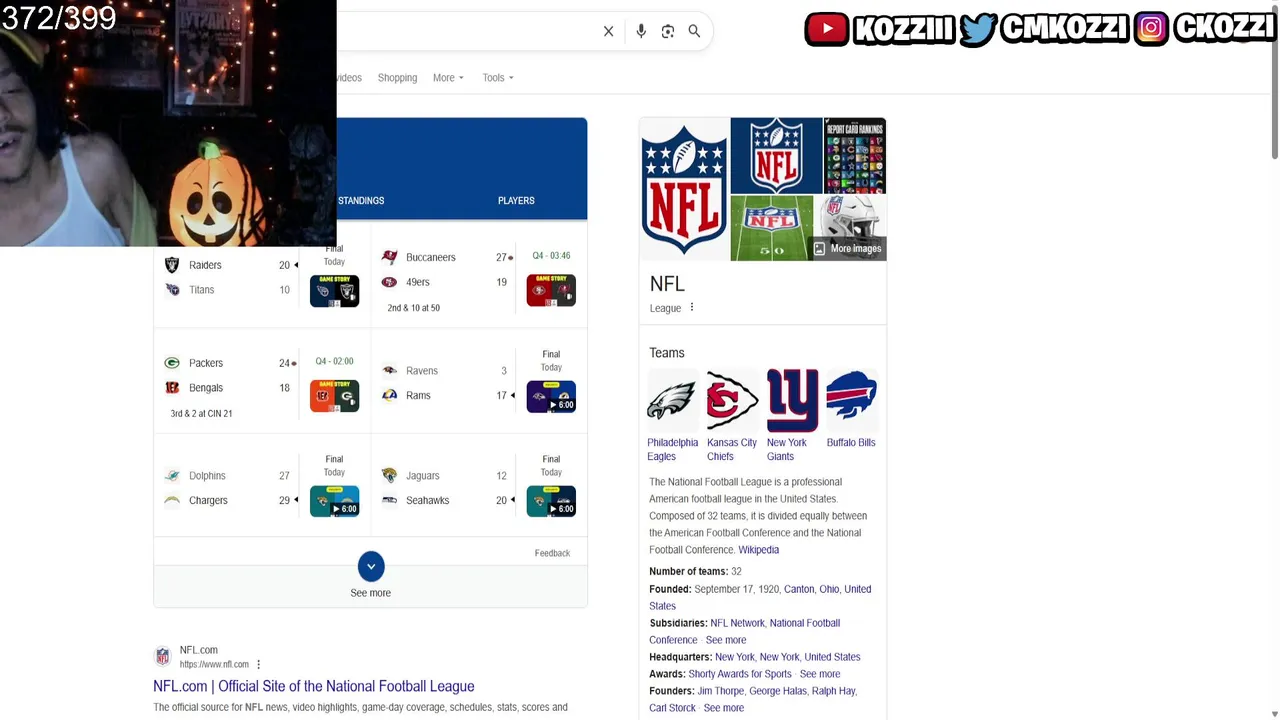Click the Raiders team logo

coord(172,265)
